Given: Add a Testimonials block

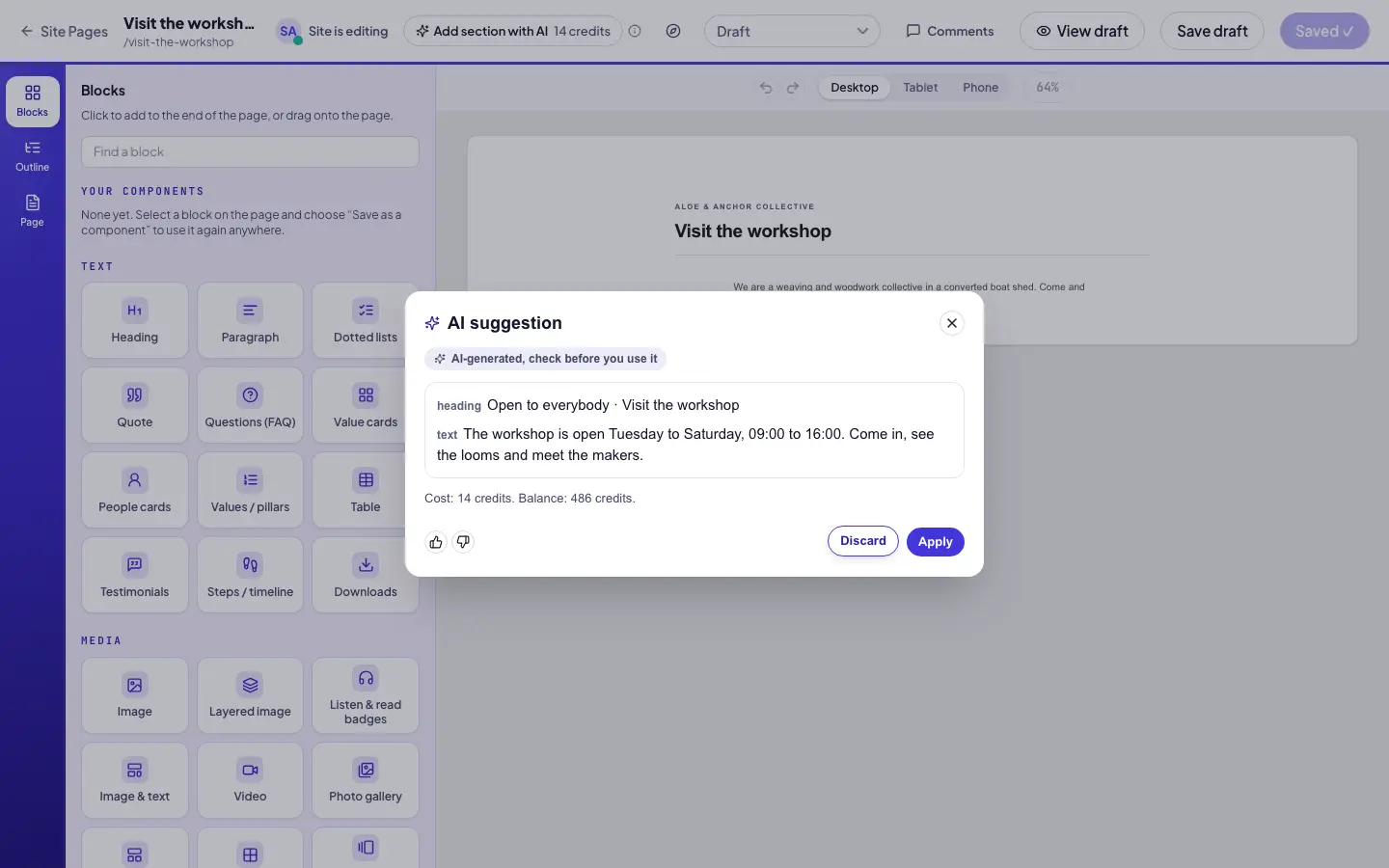Looking at the screenshot, I should click(135, 575).
